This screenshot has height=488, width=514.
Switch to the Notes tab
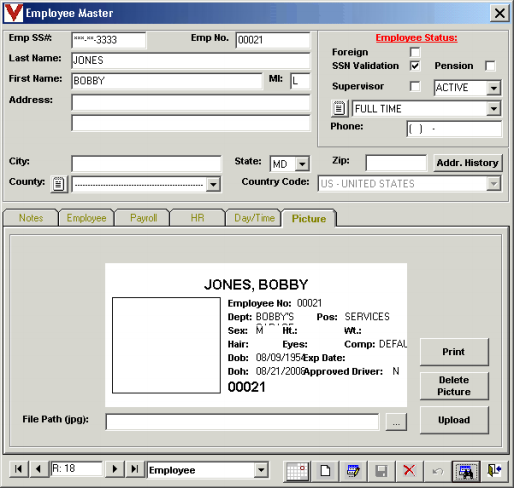point(31,218)
